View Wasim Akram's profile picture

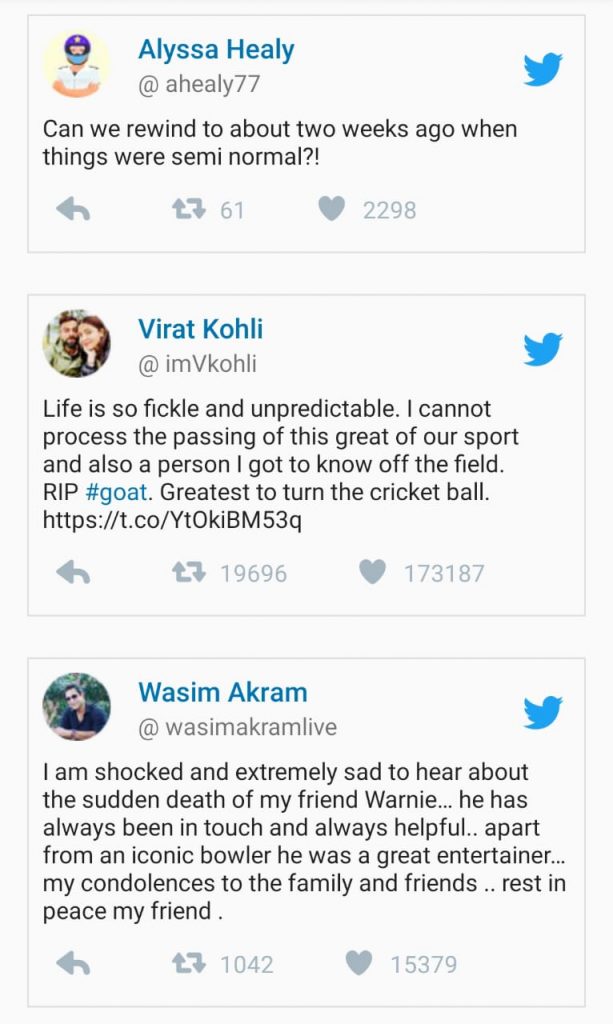coord(76,707)
